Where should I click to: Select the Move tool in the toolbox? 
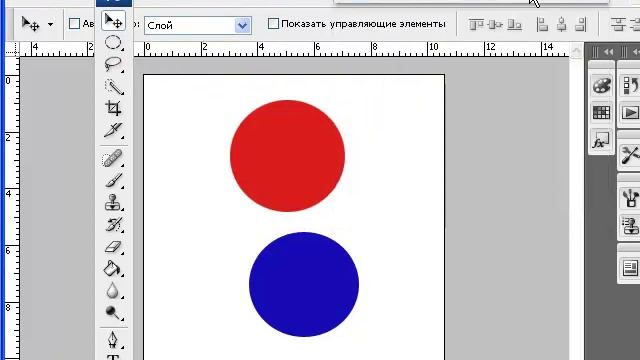tap(113, 21)
